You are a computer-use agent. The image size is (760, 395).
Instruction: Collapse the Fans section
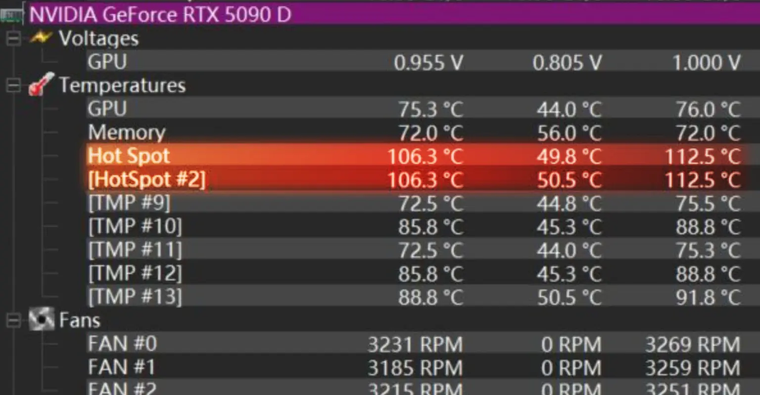pyautogui.click(x=13, y=320)
